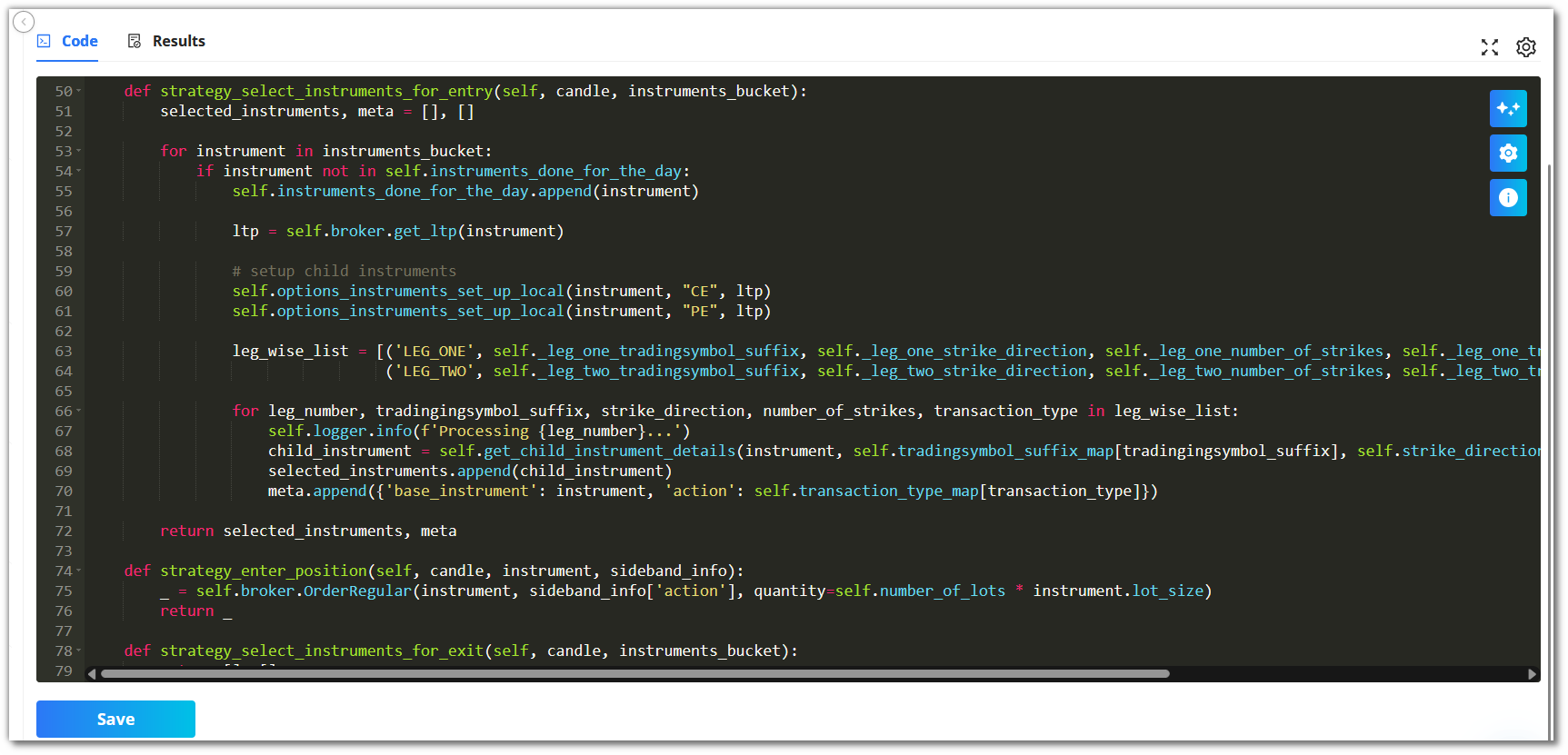The image size is (1568, 755).
Task: Click '# setup child instruments' comment
Action: pos(345,271)
